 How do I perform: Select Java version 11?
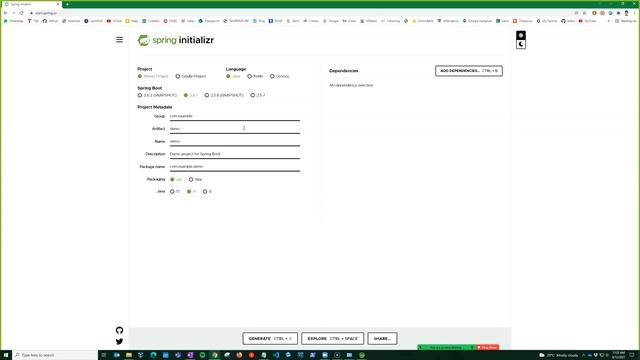pyautogui.click(x=191, y=191)
